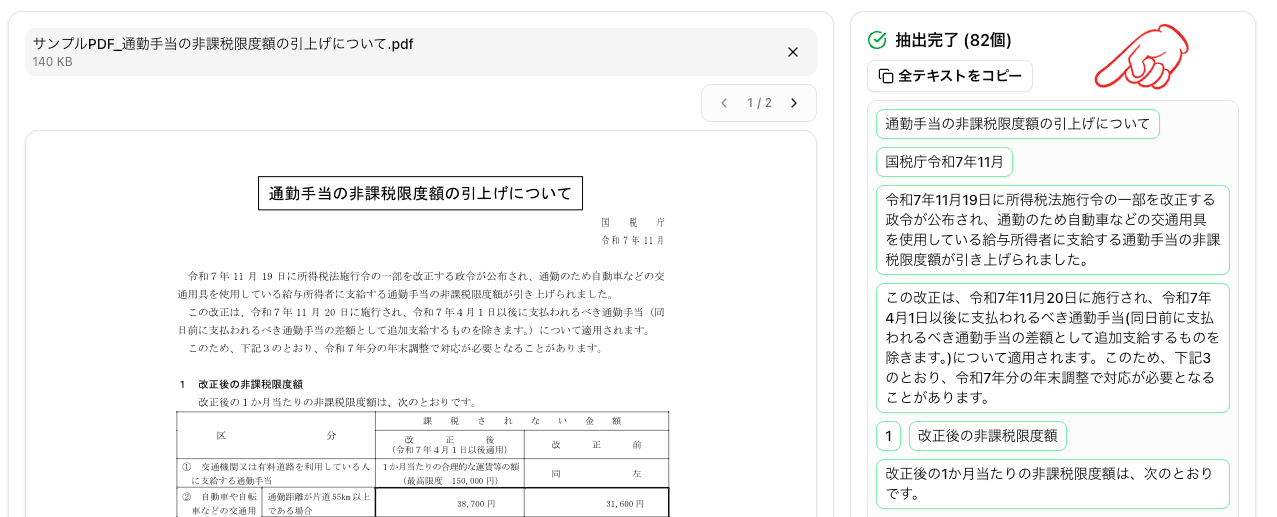Click the boxed PDF document title

tap(420, 193)
